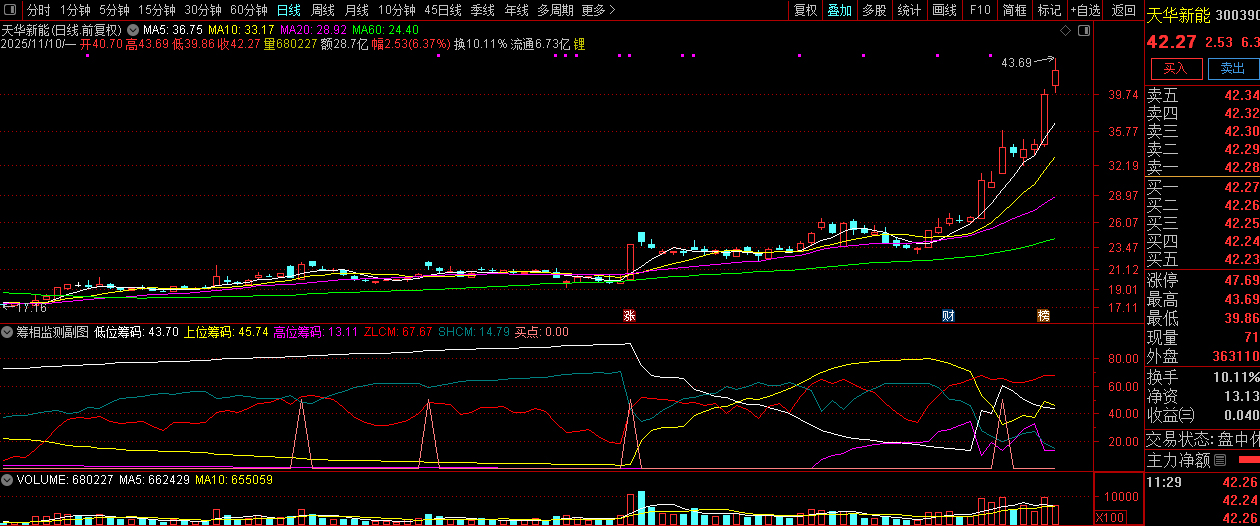1260x526 pixels.
Task: Expand the VOLUME indicator dropdown
Action: tap(7, 480)
